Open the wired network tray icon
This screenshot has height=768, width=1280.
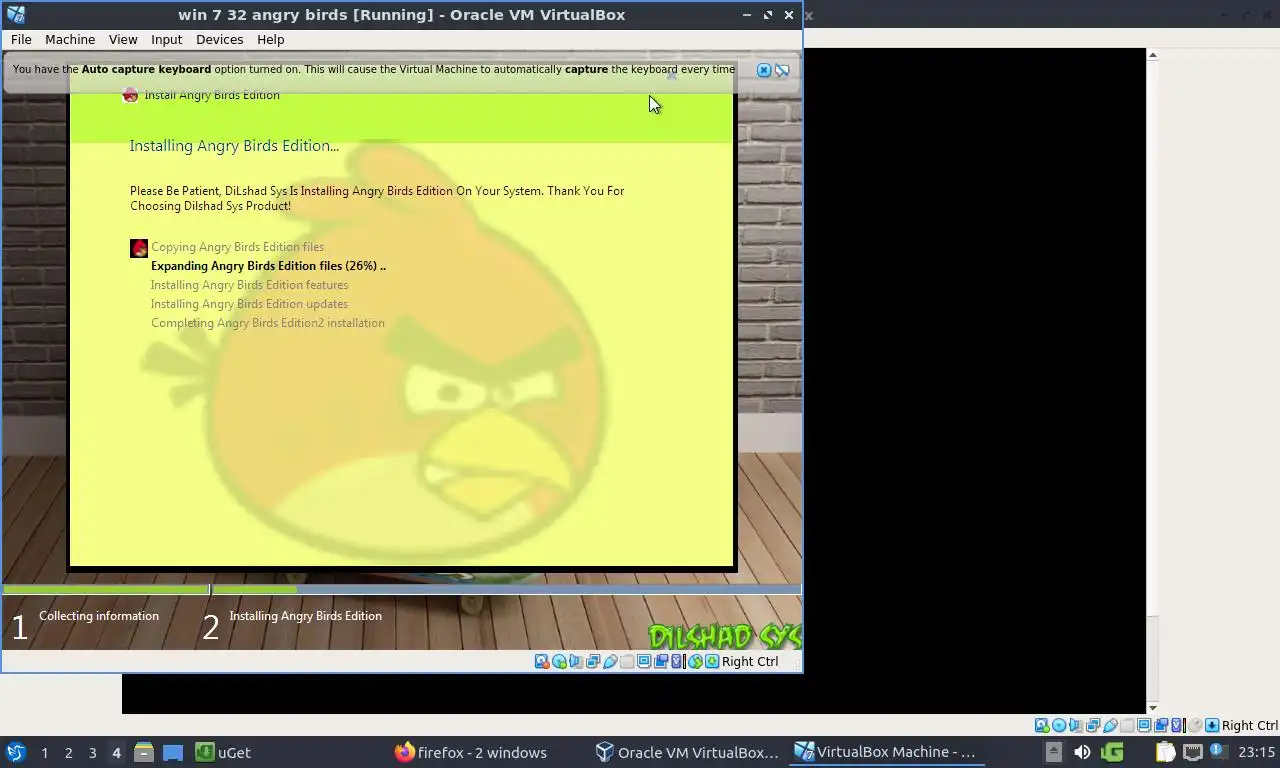(x=1193, y=752)
